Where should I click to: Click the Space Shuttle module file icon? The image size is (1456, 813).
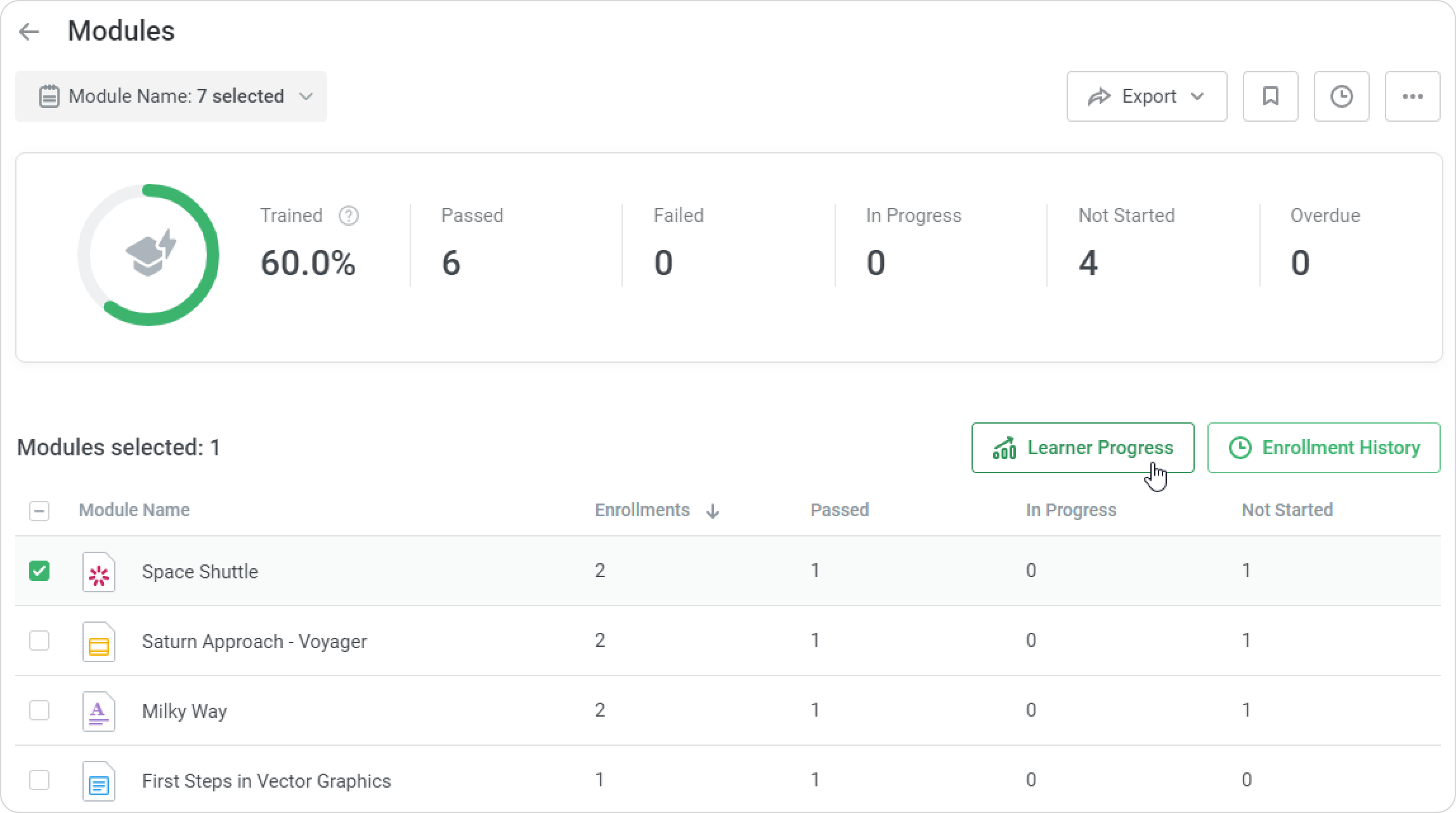[x=99, y=572]
